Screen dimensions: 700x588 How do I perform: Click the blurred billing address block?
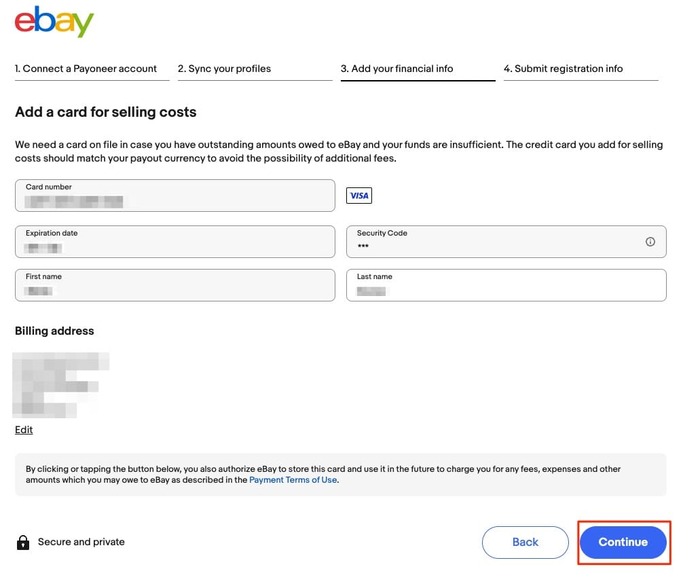pos(60,383)
